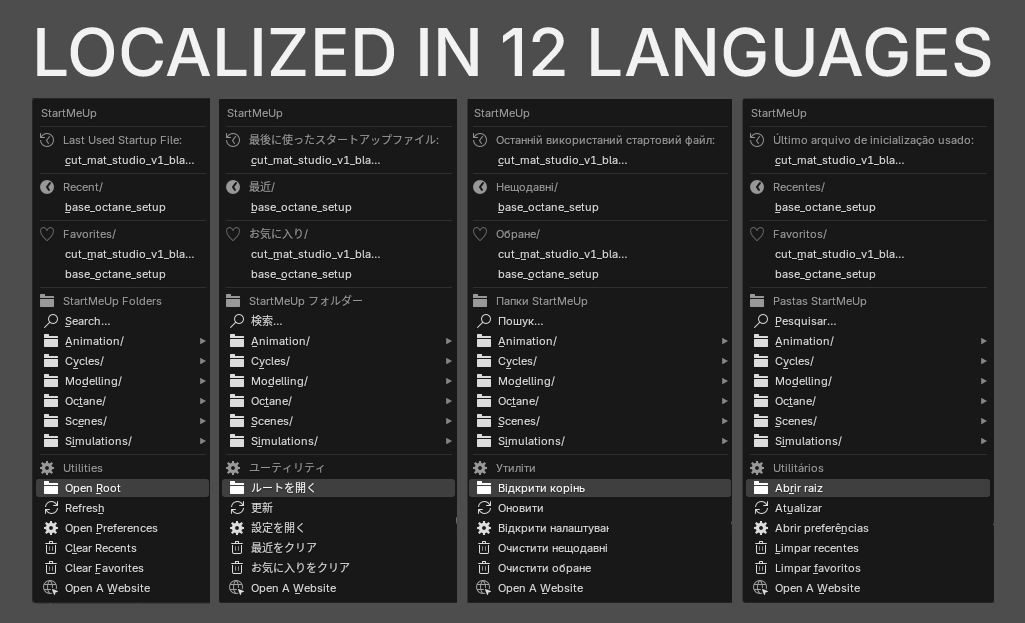Click heart icon next to Favoritos/
Screen dimensions: 1025x623
757,234
